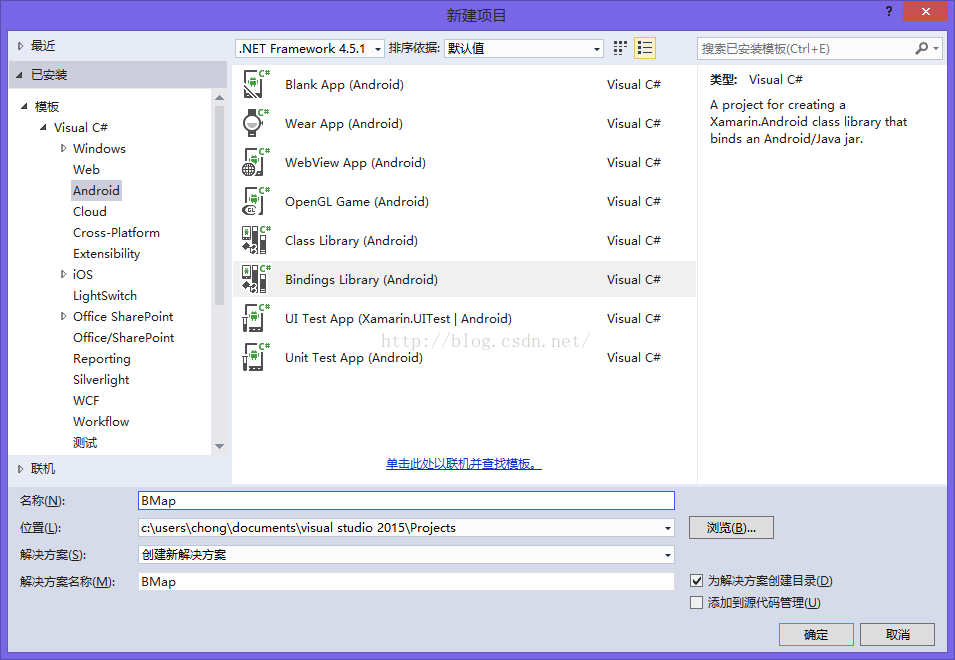This screenshot has height=660, width=955.
Task: Open the sort by 默认值 dropdown
Action: point(524,49)
